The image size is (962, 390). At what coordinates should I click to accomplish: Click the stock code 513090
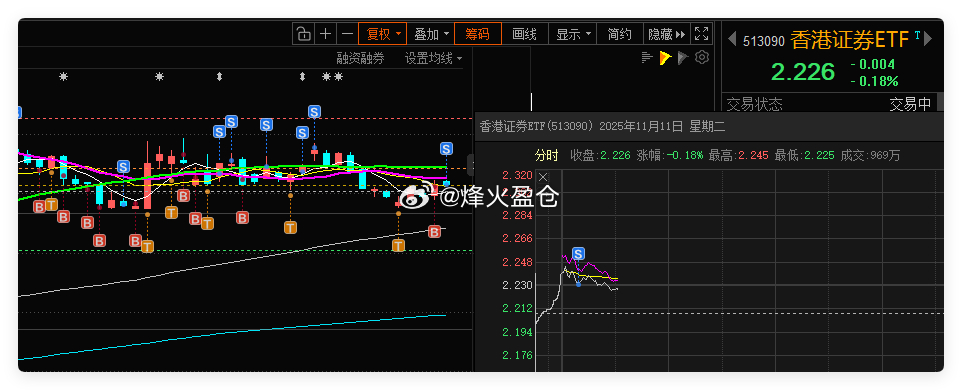(764, 41)
